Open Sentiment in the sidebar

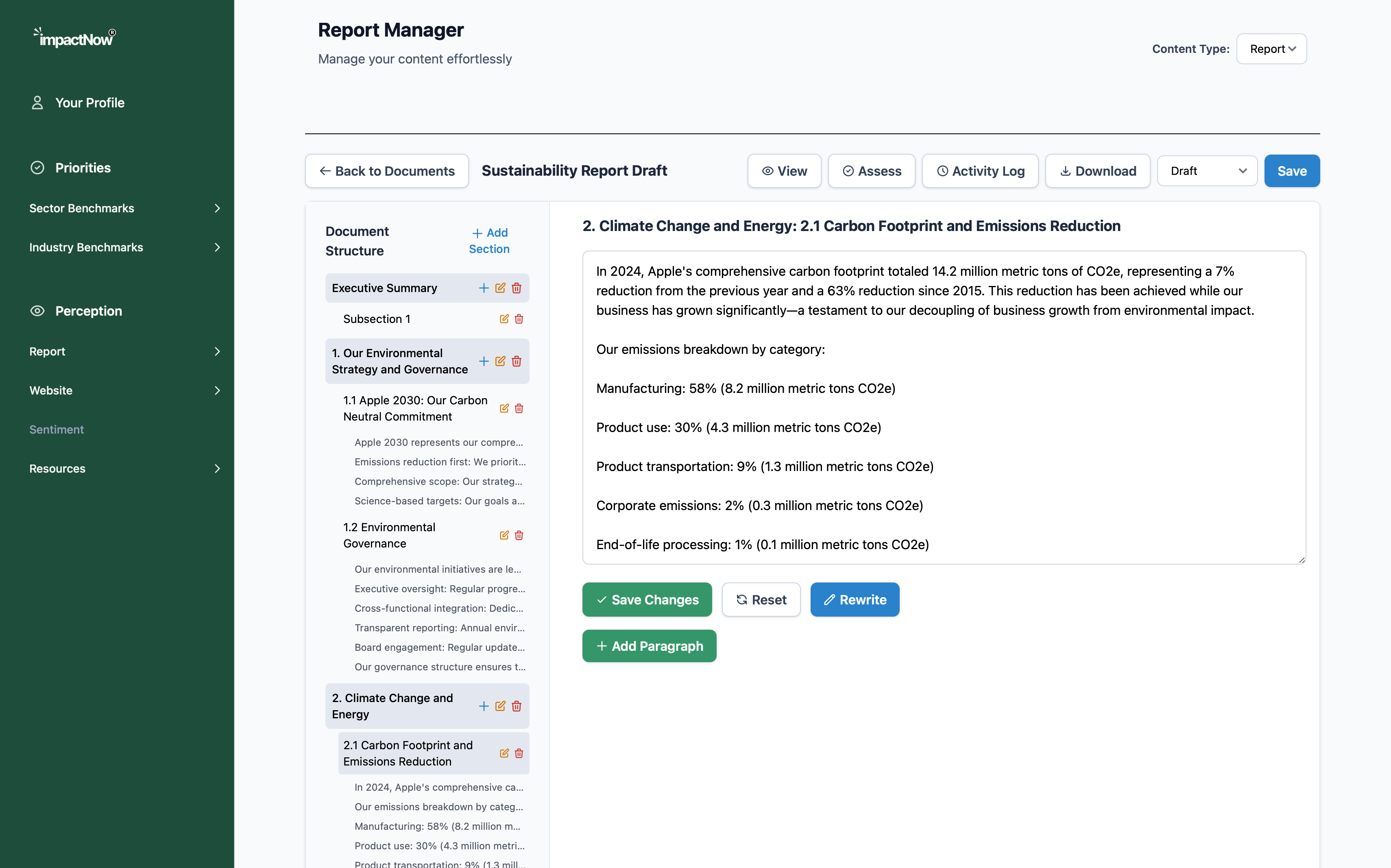pos(56,430)
